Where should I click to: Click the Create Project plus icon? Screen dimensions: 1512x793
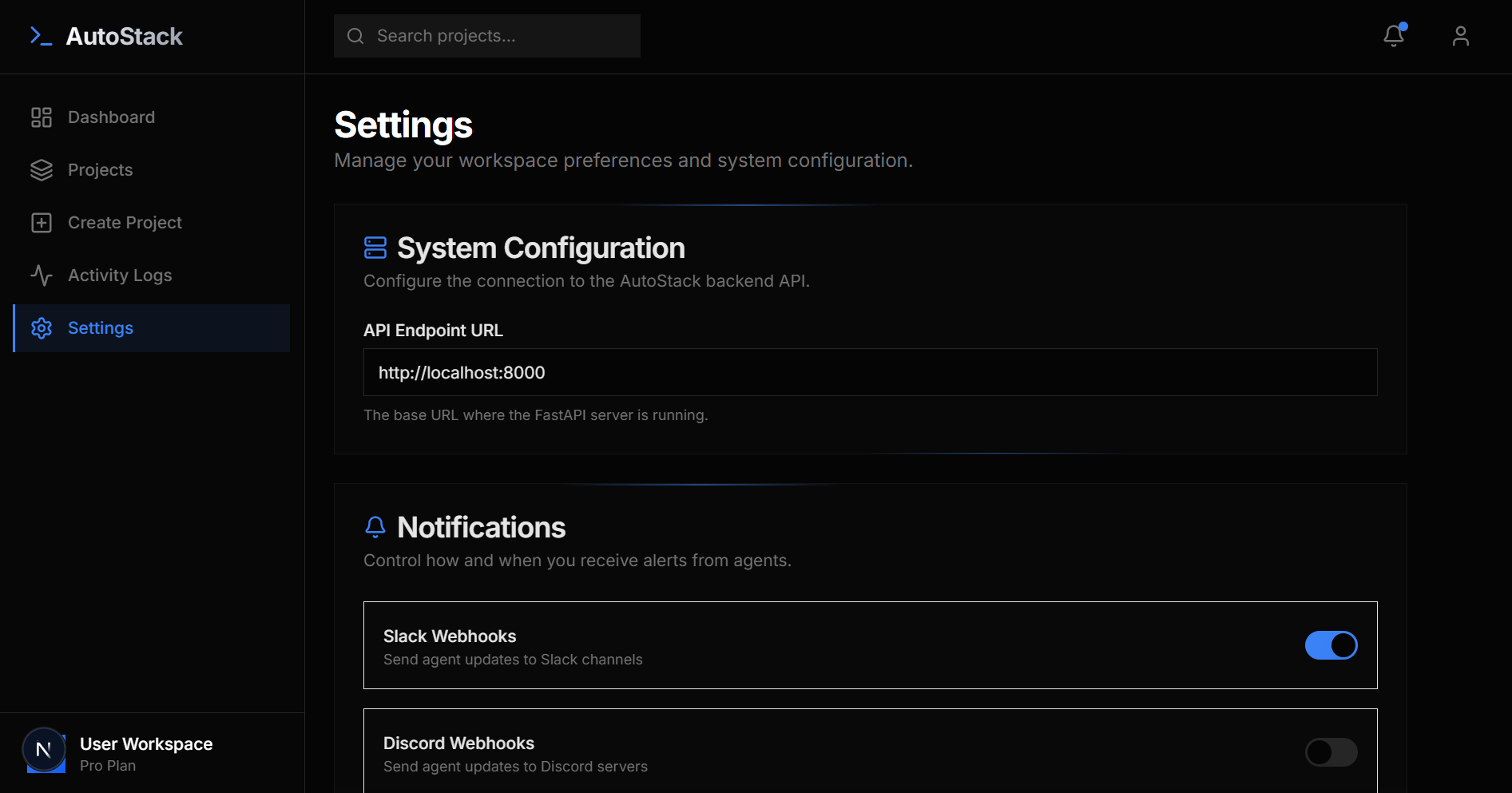(42, 223)
